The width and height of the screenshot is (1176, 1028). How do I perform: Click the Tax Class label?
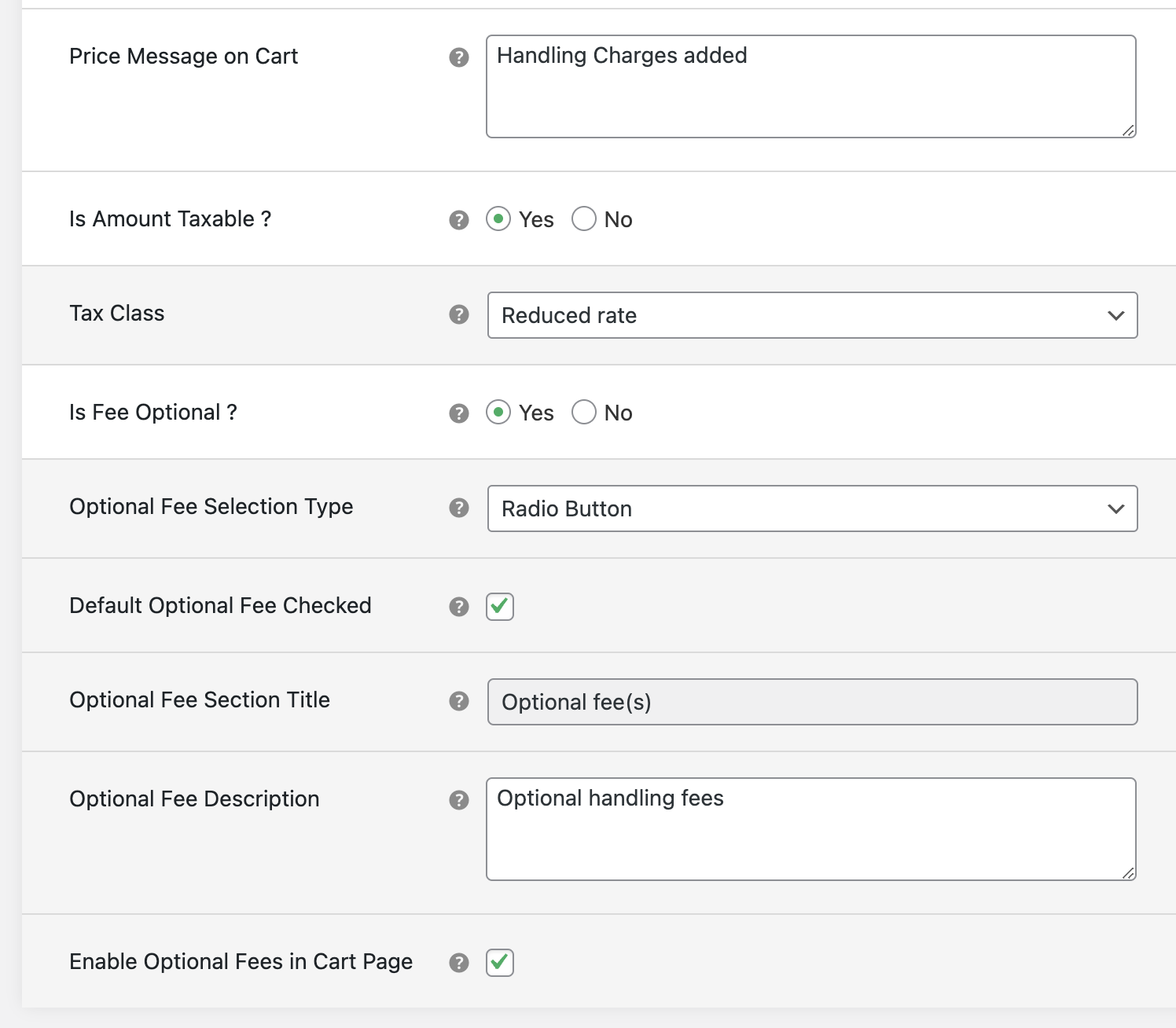pyautogui.click(x=117, y=314)
